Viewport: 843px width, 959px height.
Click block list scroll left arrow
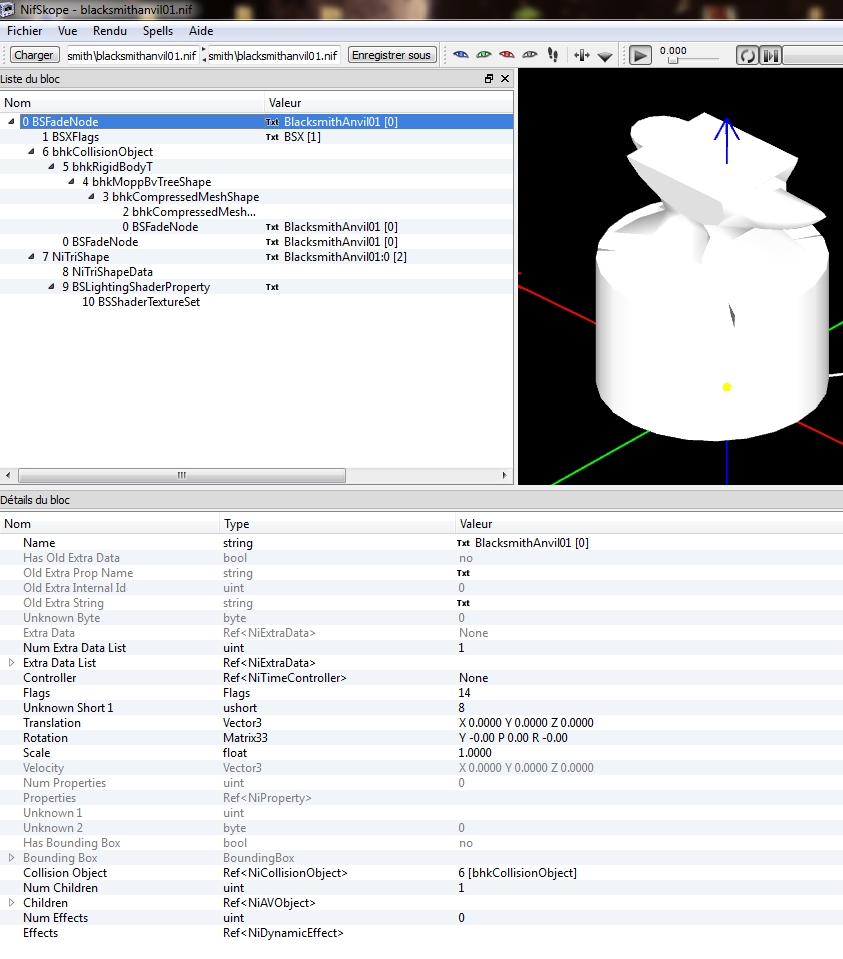8,475
